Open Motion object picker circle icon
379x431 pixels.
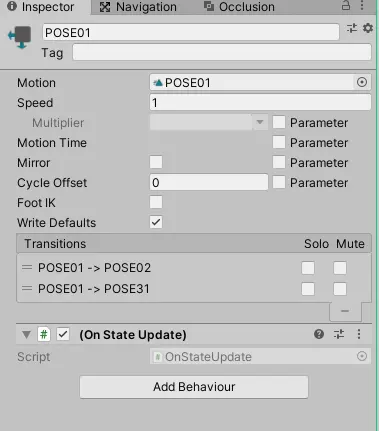click(362, 82)
